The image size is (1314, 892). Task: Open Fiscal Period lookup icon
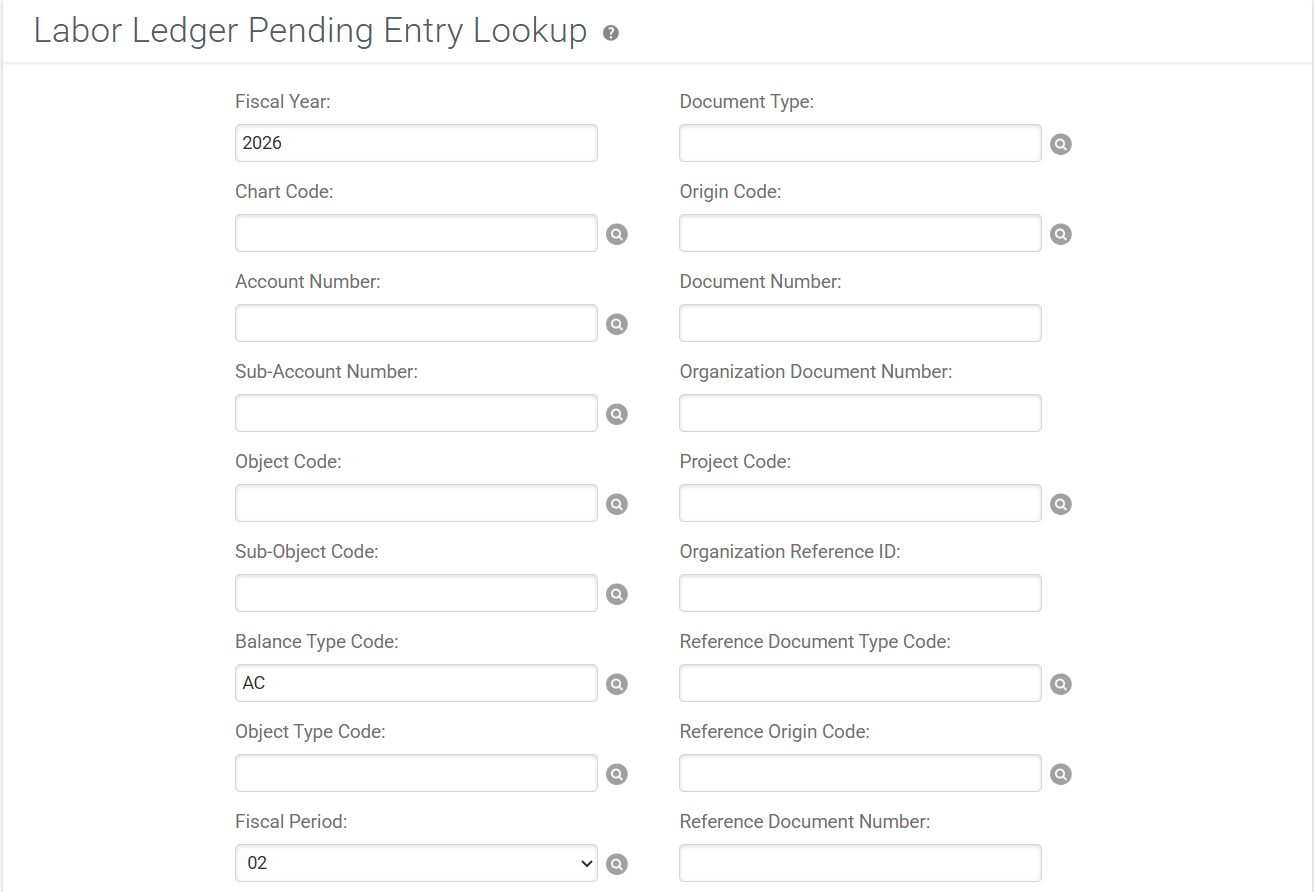pyautogui.click(x=617, y=864)
